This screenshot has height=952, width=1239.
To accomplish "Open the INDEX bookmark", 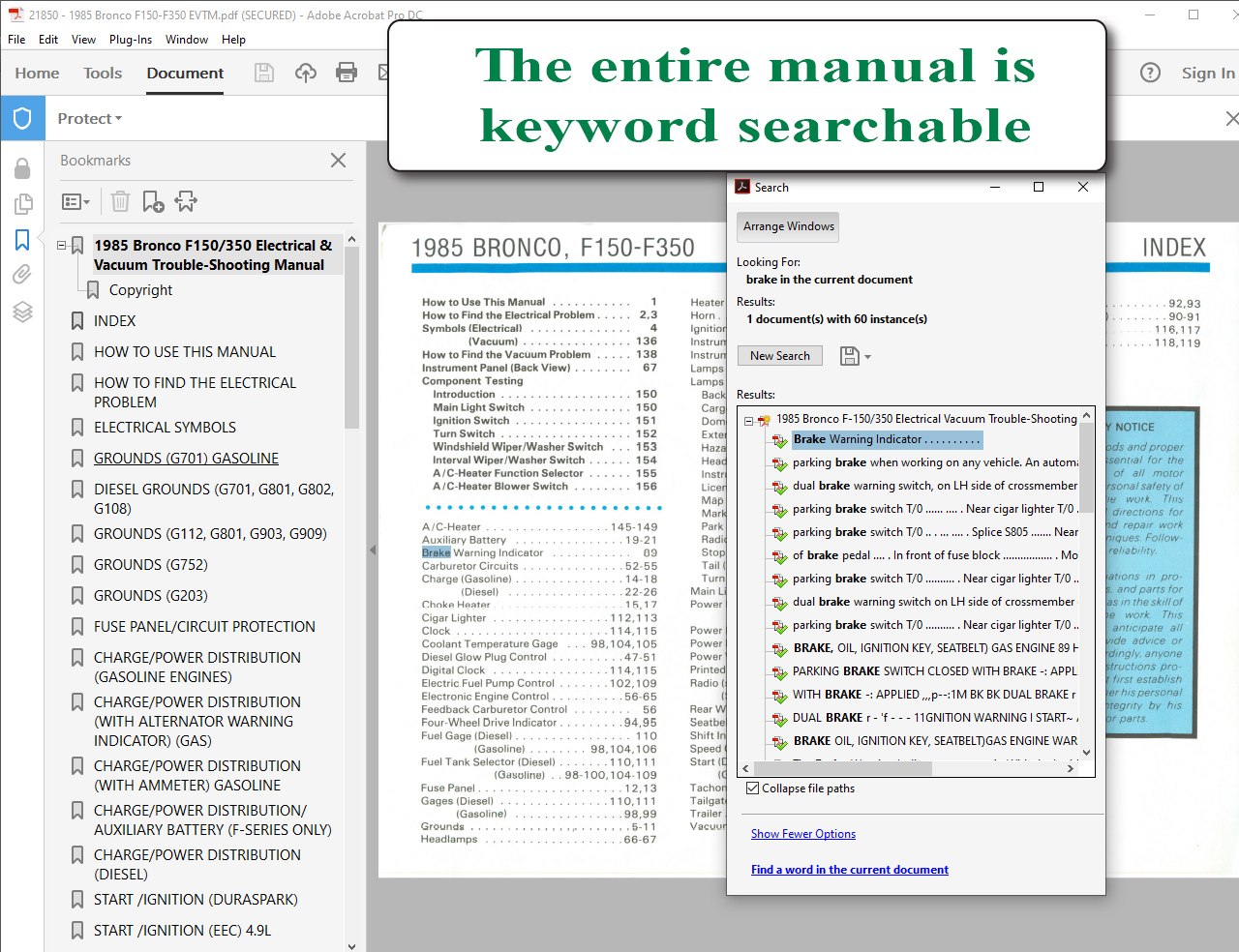I will pos(114,321).
